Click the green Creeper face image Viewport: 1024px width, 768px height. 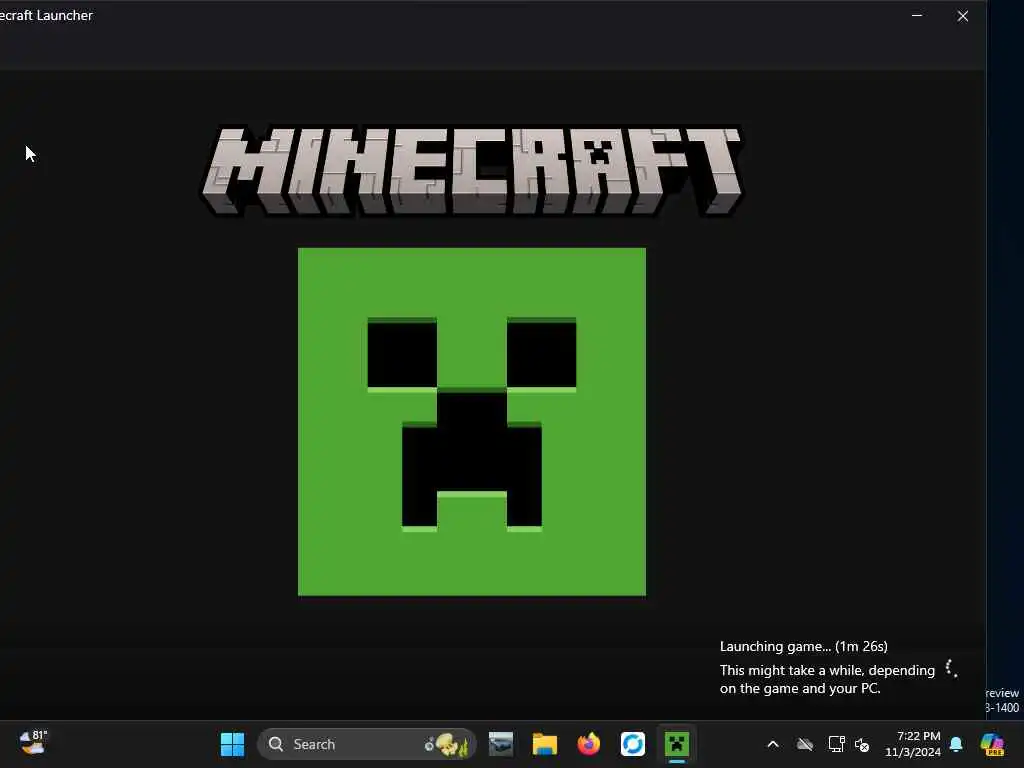coord(472,421)
